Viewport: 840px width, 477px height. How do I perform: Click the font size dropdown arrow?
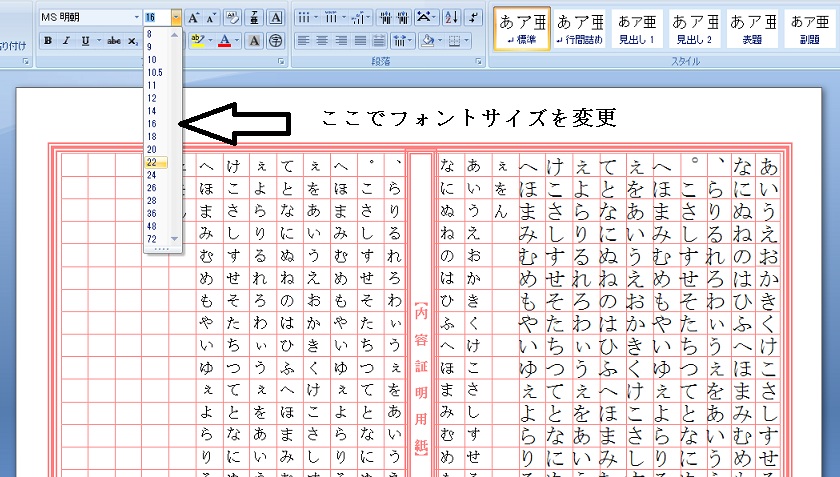pos(176,17)
